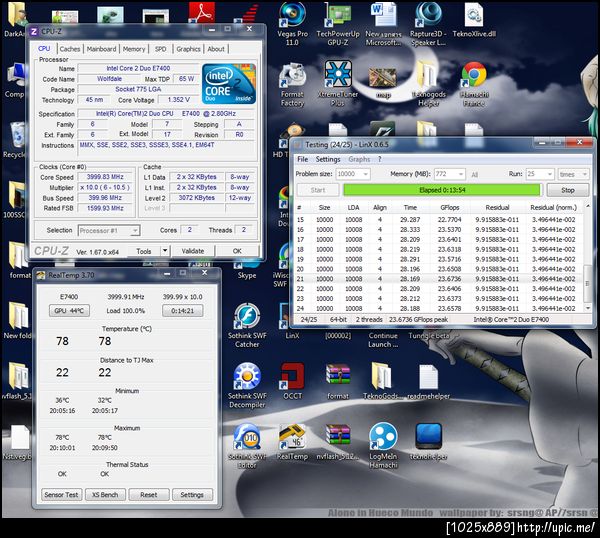Click Reset button in RealTemp
600x538 pixels.
point(148,495)
